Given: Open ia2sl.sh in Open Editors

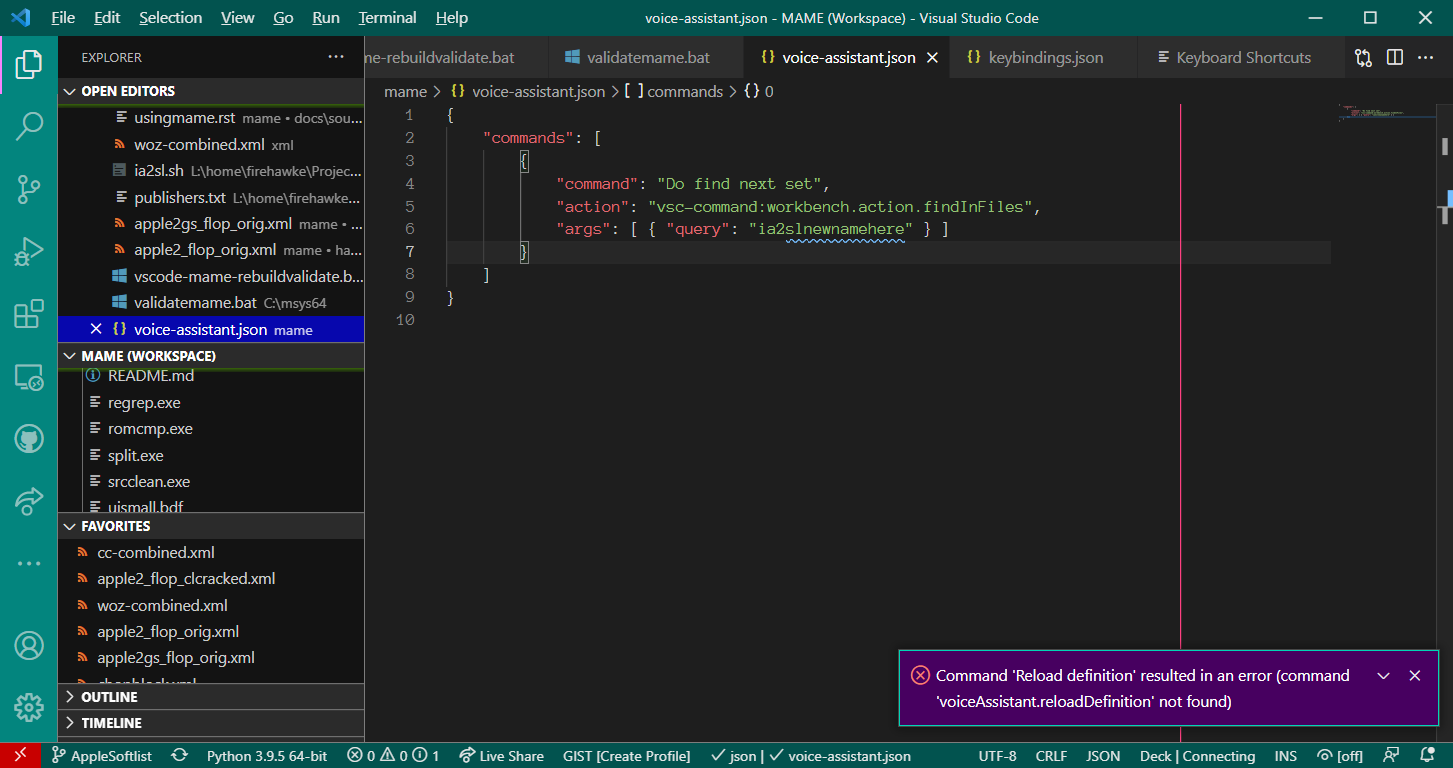Looking at the screenshot, I should 211,171.
